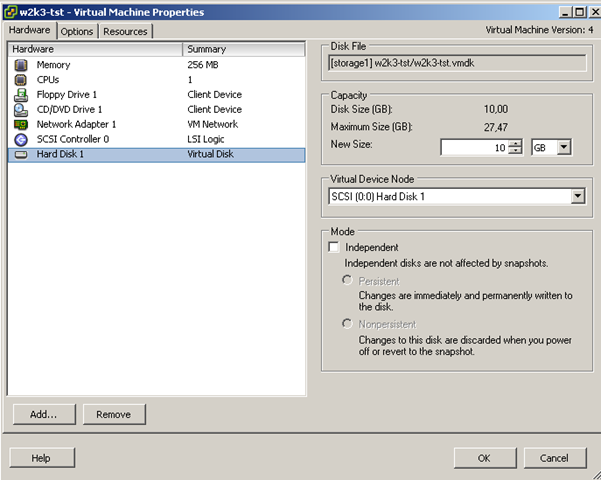Choose the Nonpersistent radio button

[348, 324]
